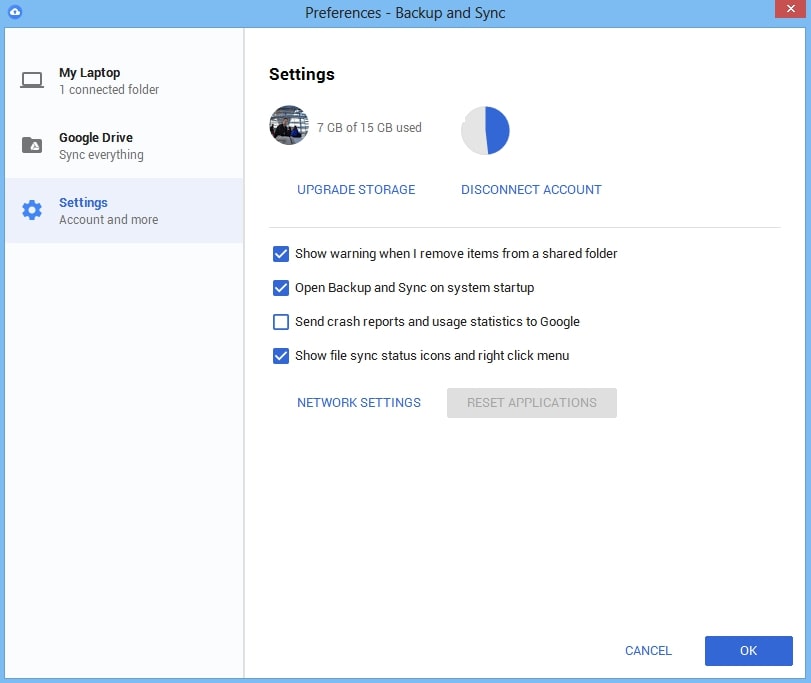The height and width of the screenshot is (683, 811).
Task: Click CANCEL to discard changes
Action: [648, 650]
